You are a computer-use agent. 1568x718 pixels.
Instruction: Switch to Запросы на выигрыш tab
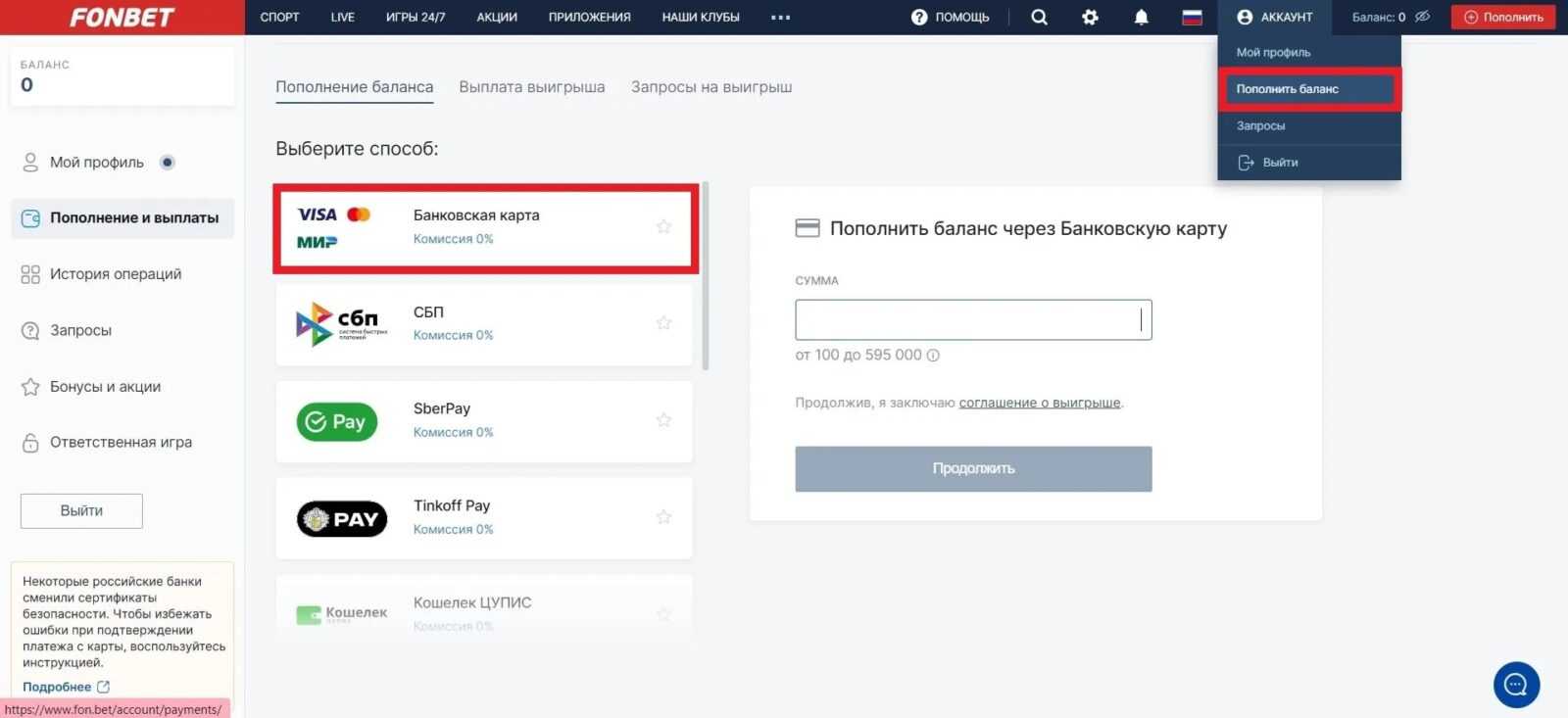(711, 87)
